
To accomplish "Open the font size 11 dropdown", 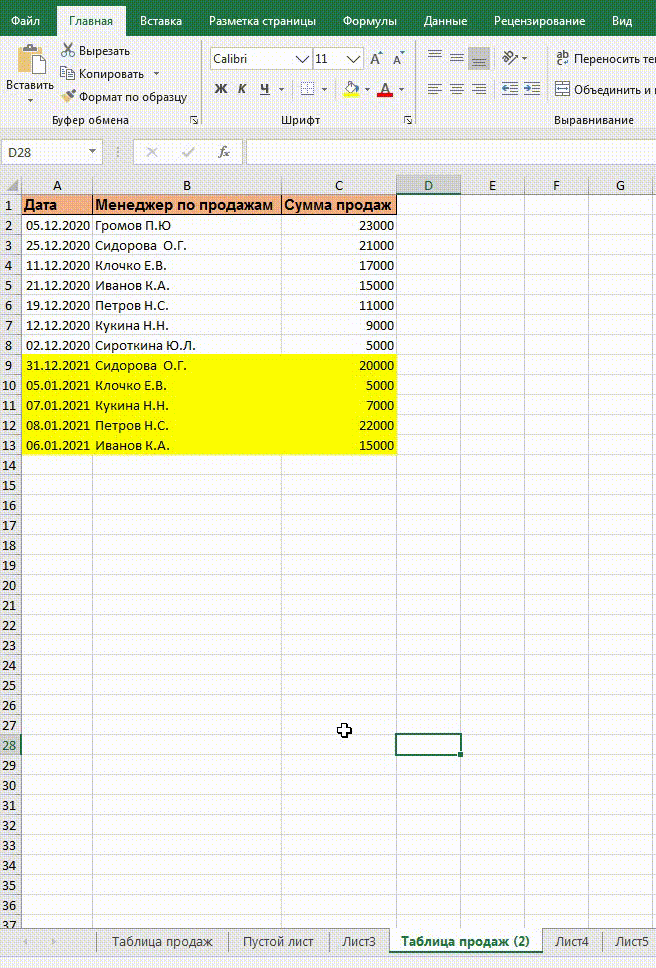I will pos(354,59).
